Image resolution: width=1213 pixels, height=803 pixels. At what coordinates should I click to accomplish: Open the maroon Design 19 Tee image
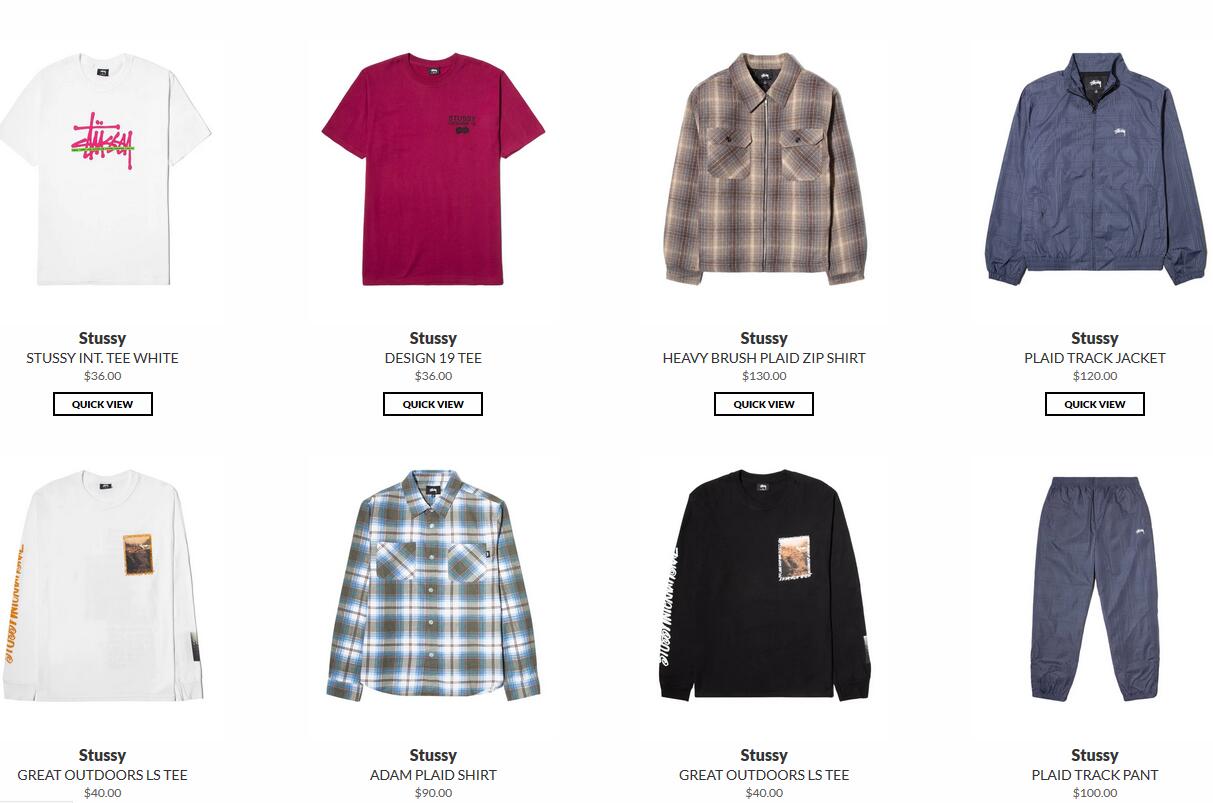coord(433,170)
